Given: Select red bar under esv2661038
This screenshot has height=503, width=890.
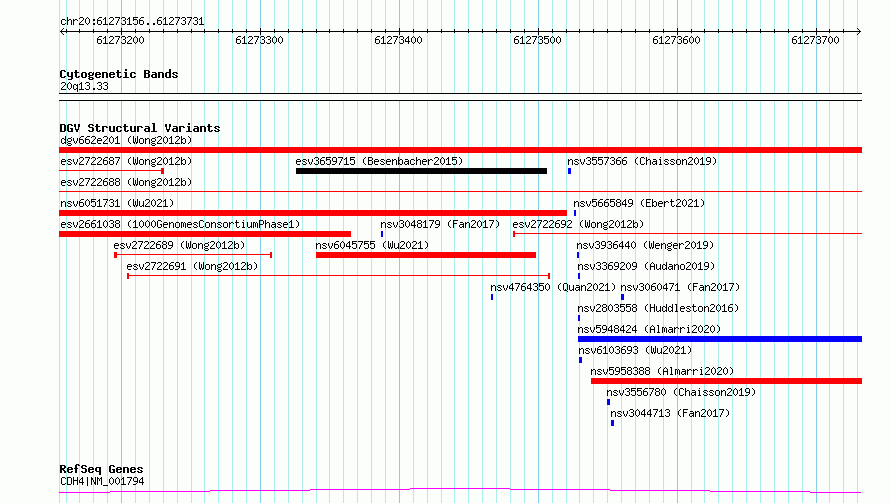Looking at the screenshot, I should (x=205, y=234).
